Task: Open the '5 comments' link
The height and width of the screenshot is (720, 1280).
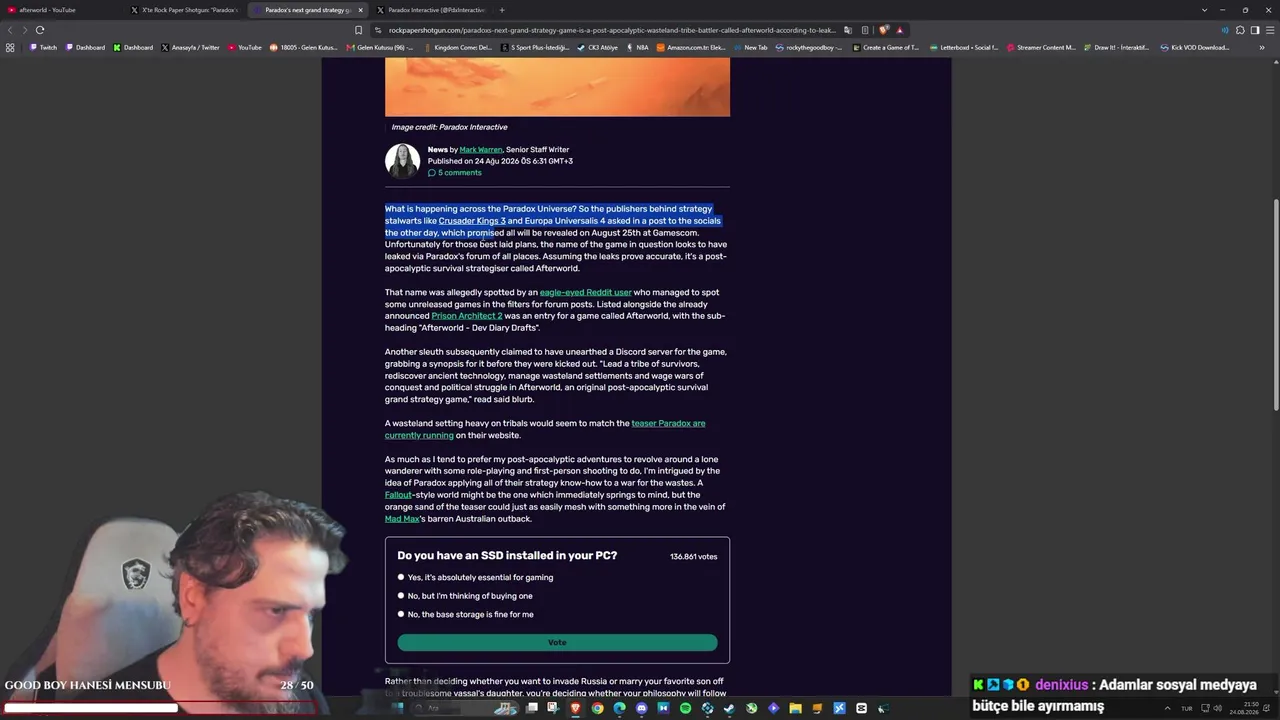Action: tap(459, 173)
